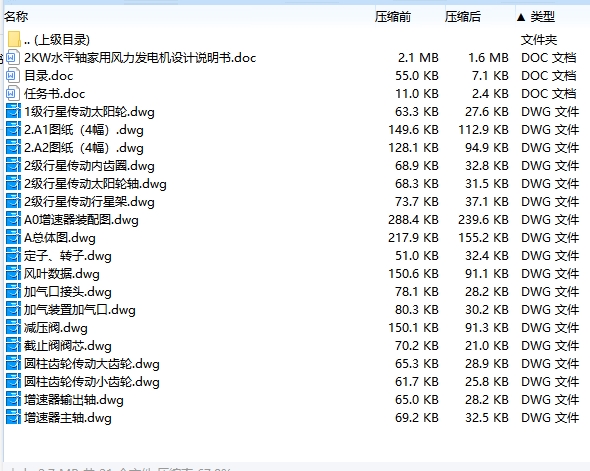590x471 pixels.
Task: Sort by the 类型 column header
Action: (542, 17)
